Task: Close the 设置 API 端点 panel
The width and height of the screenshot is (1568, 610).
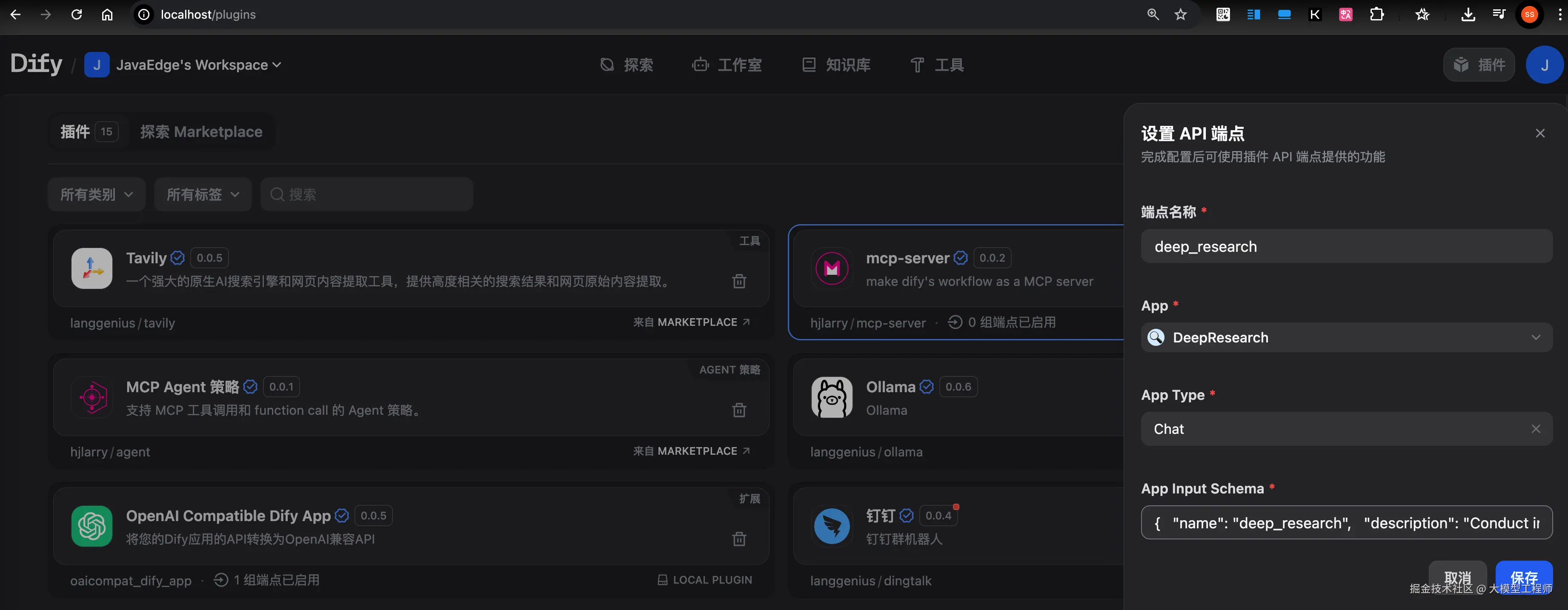Action: [1540, 133]
